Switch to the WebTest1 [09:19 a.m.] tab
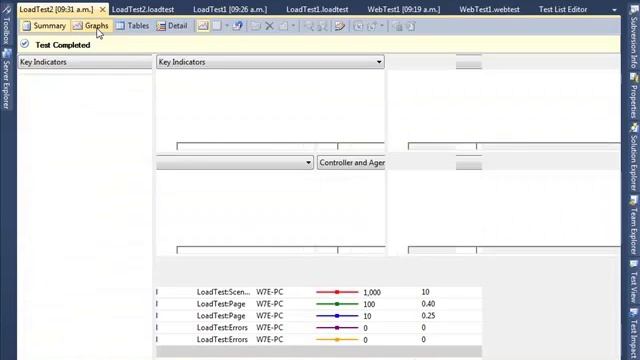The width and height of the screenshot is (640, 360). click(x=404, y=9)
